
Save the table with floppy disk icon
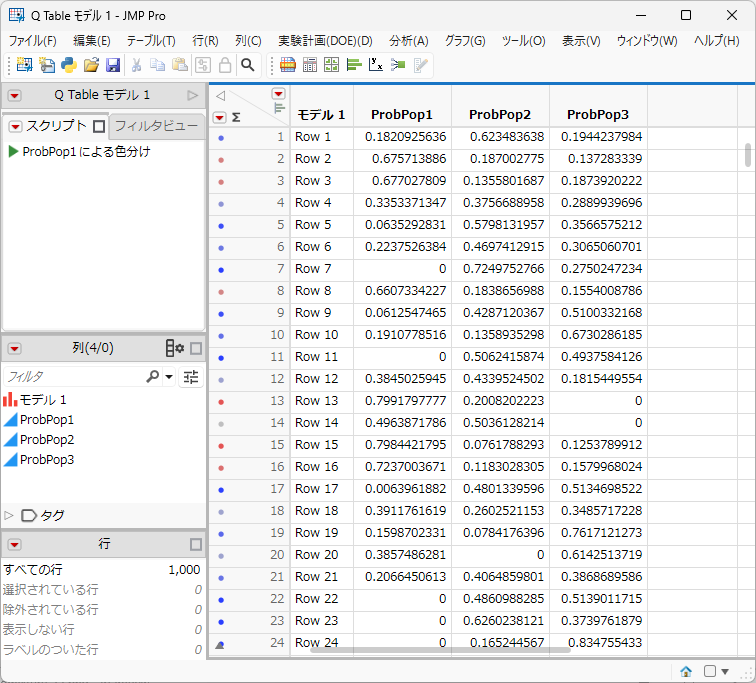[x=113, y=65]
